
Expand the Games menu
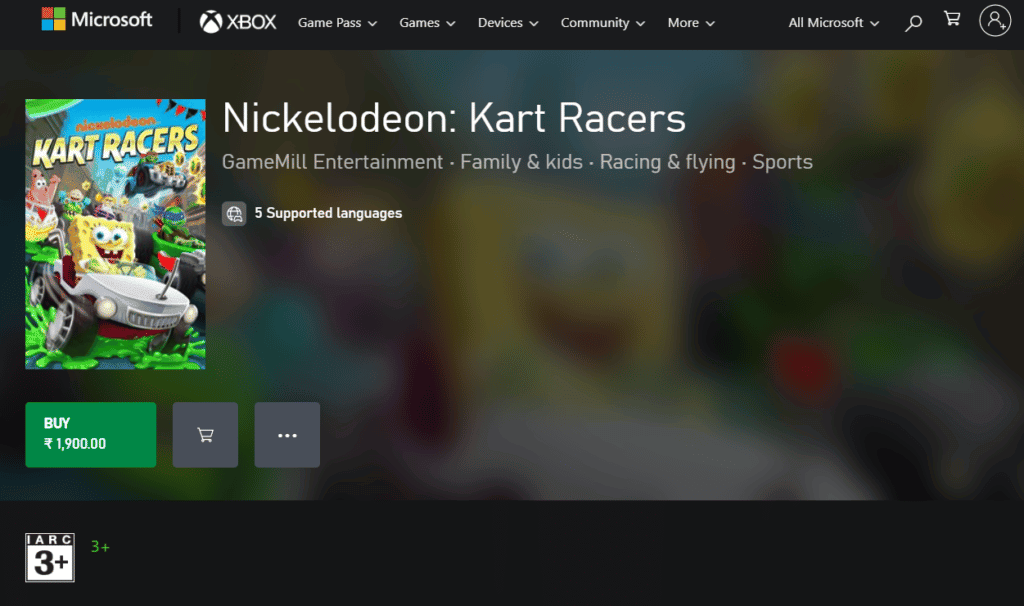pyautogui.click(x=427, y=23)
